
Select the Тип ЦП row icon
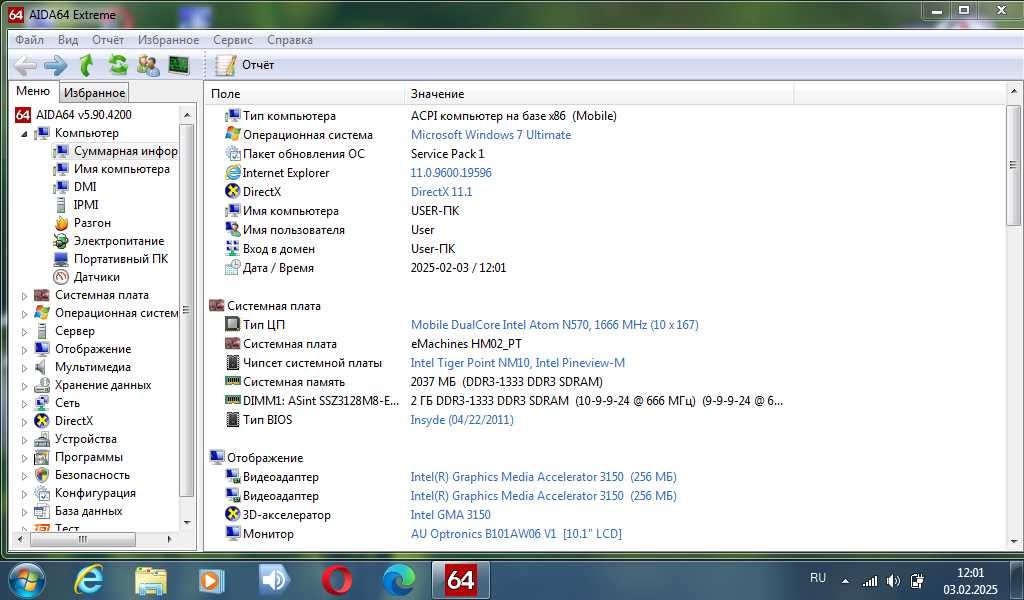(232, 325)
